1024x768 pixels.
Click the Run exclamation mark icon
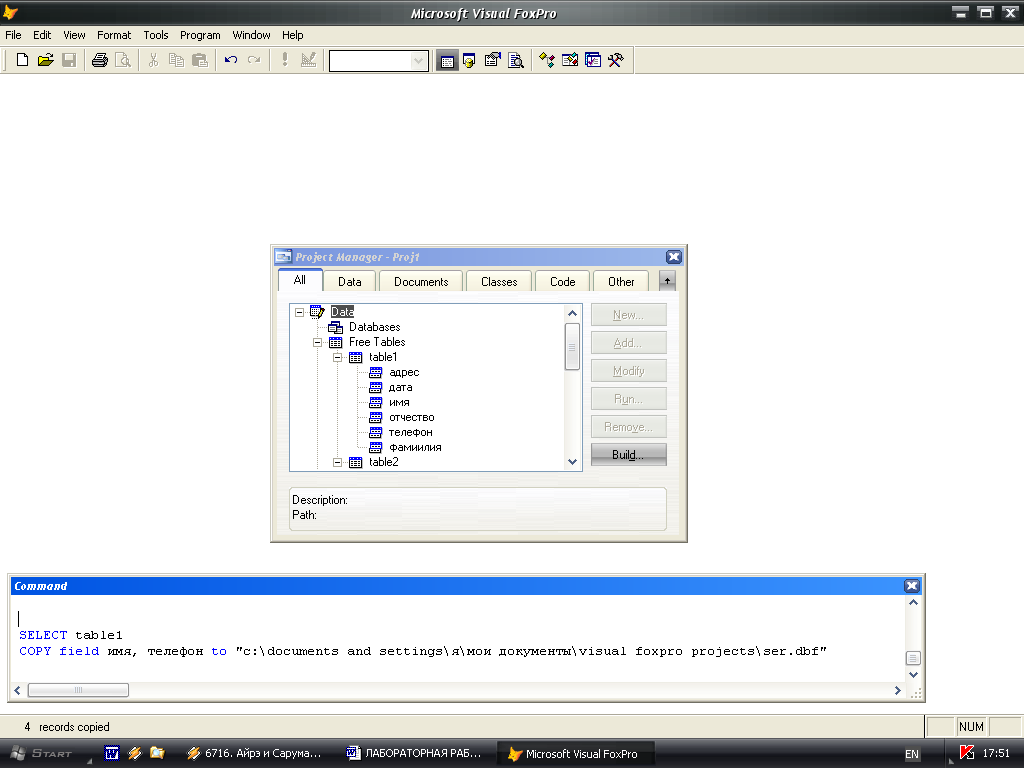[285, 60]
